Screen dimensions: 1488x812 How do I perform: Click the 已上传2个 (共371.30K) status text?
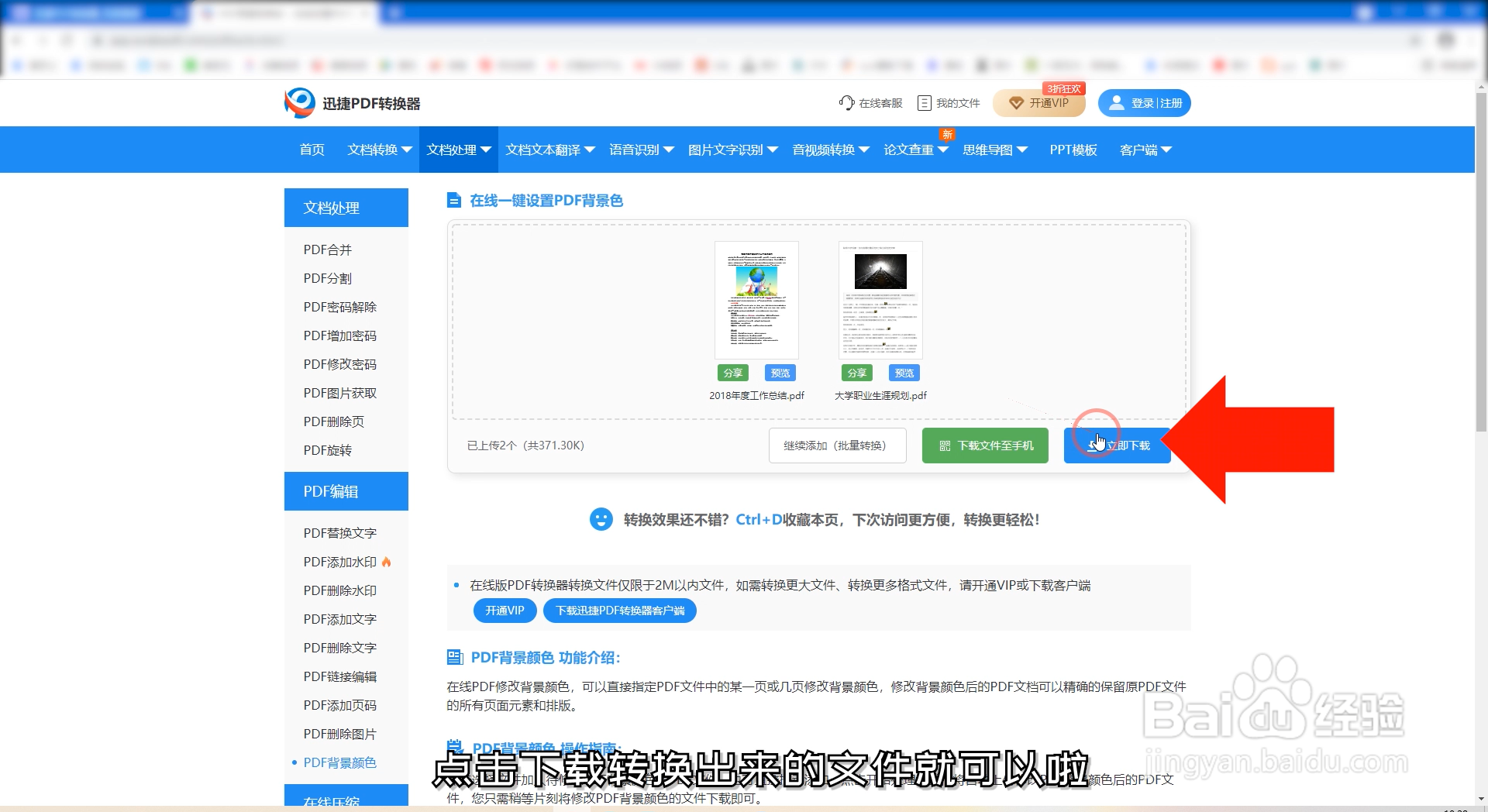525,446
